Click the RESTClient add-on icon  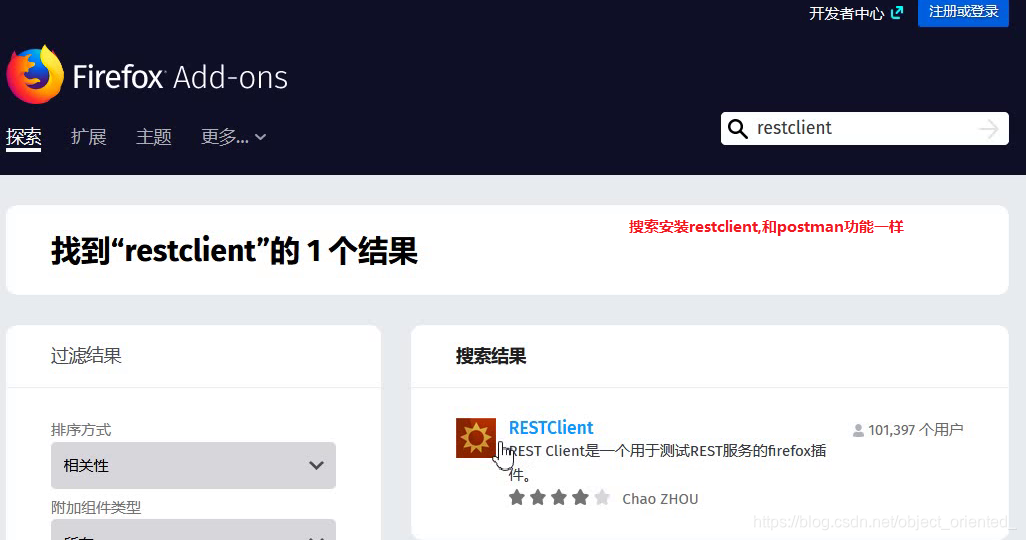(x=476, y=438)
